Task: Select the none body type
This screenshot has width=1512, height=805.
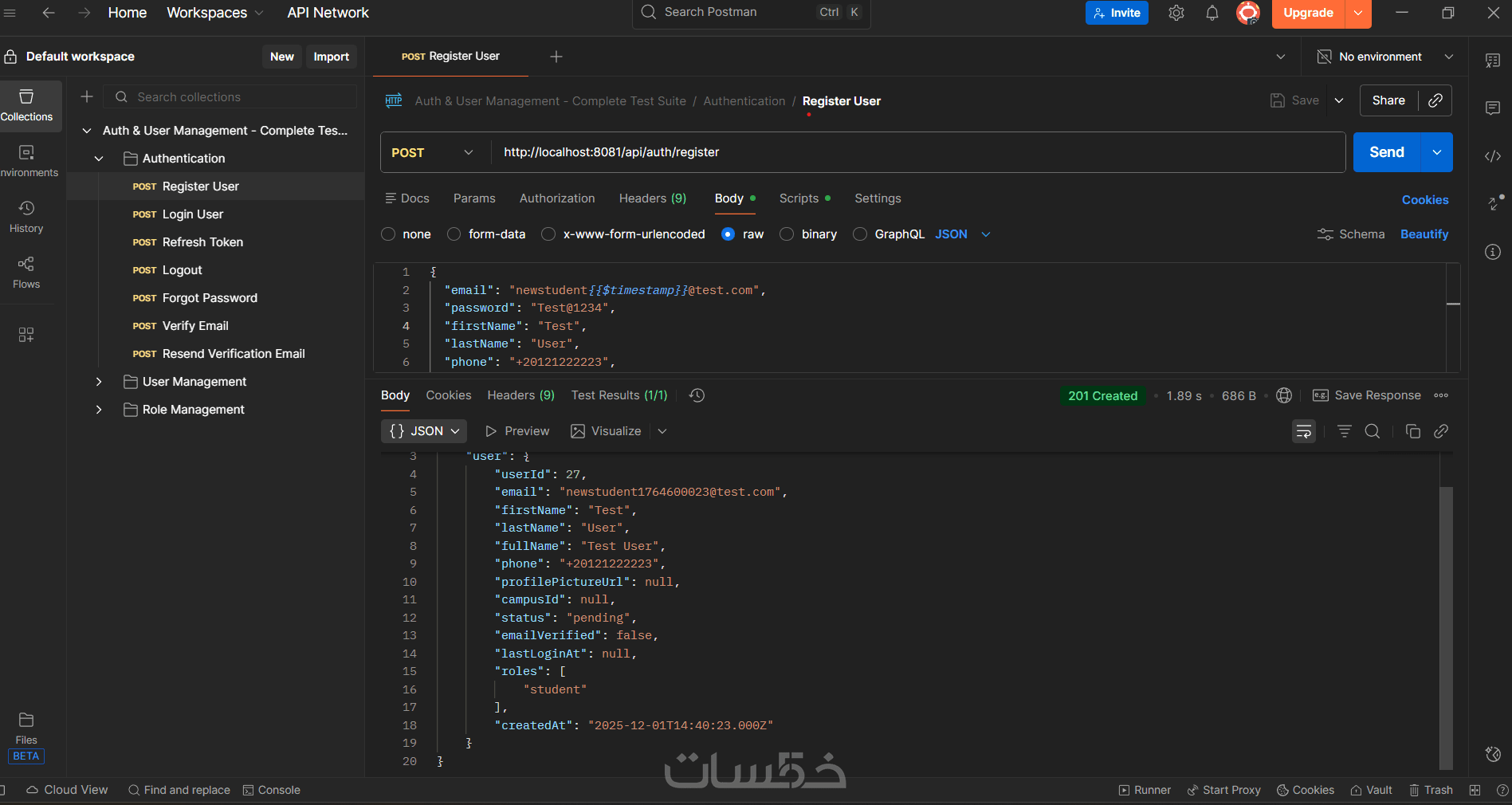Action: click(x=388, y=234)
